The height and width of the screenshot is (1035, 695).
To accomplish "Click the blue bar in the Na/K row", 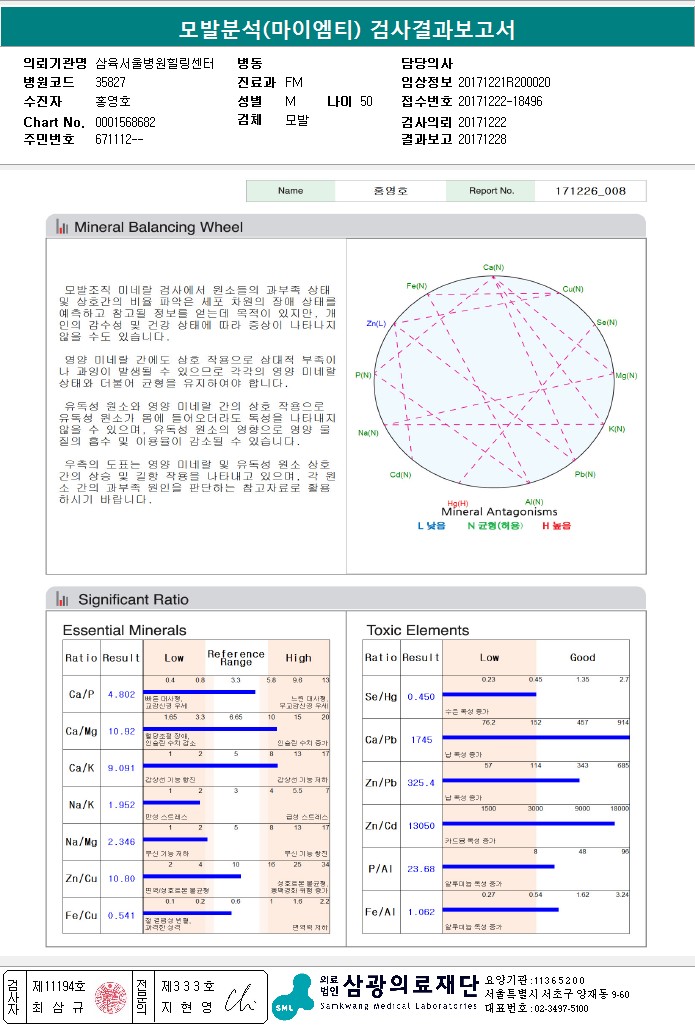I will [172, 803].
